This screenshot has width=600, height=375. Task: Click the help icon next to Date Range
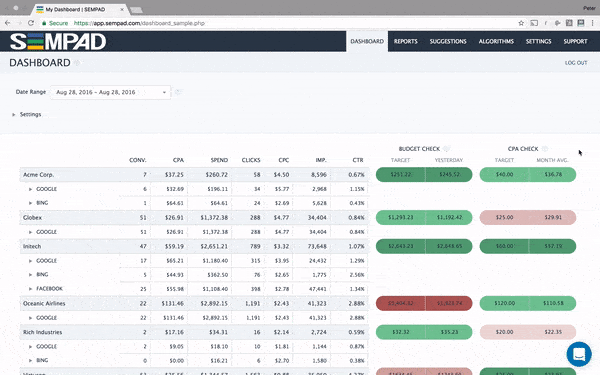[x=178, y=92]
